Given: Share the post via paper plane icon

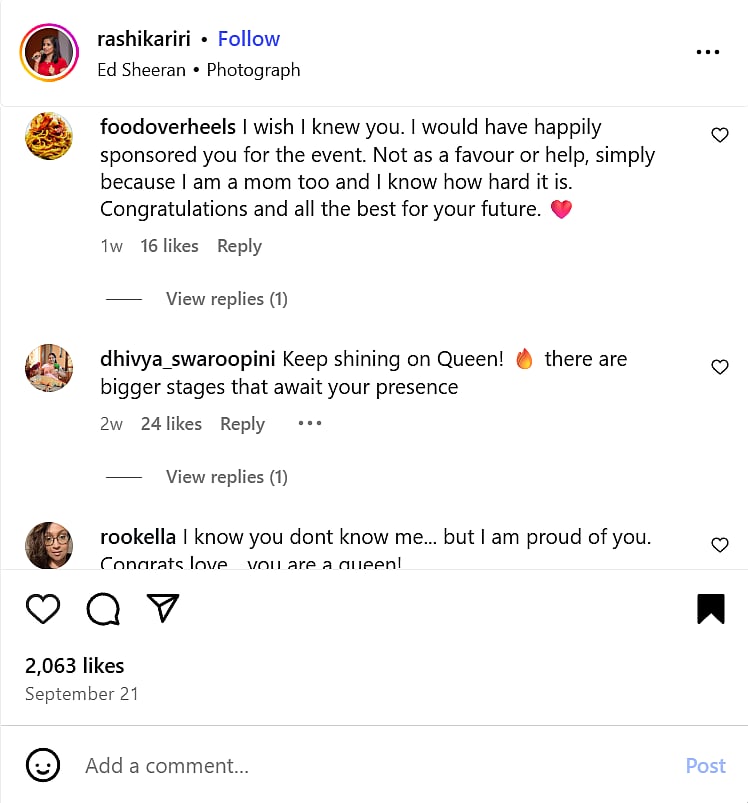Looking at the screenshot, I should pos(163,608).
